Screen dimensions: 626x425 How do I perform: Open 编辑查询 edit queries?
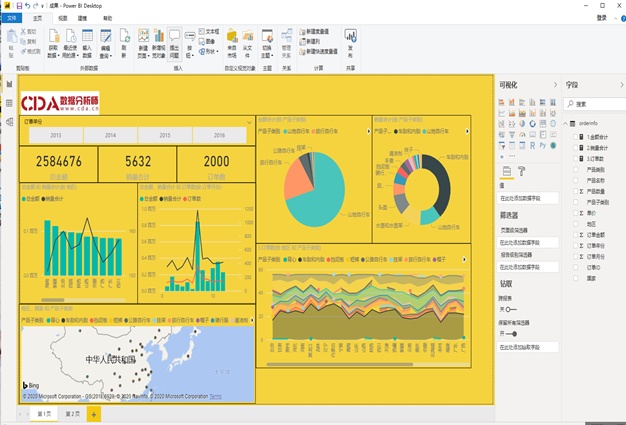[x=105, y=43]
